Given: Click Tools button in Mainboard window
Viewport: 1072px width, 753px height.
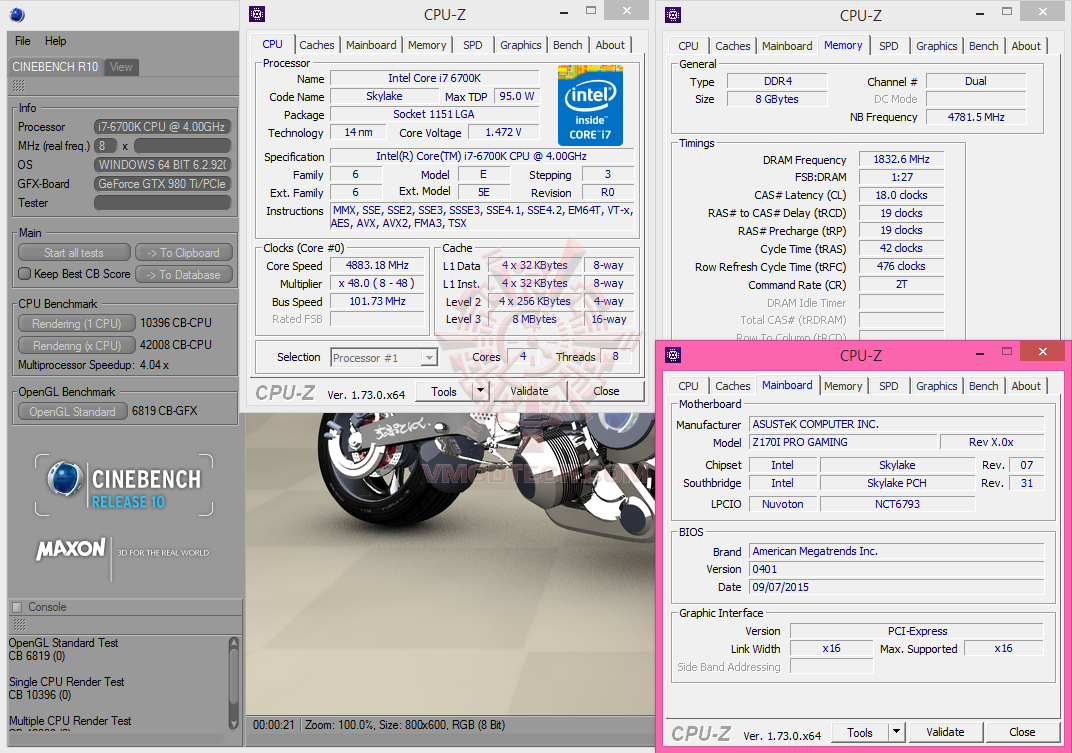Looking at the screenshot, I should (x=859, y=732).
